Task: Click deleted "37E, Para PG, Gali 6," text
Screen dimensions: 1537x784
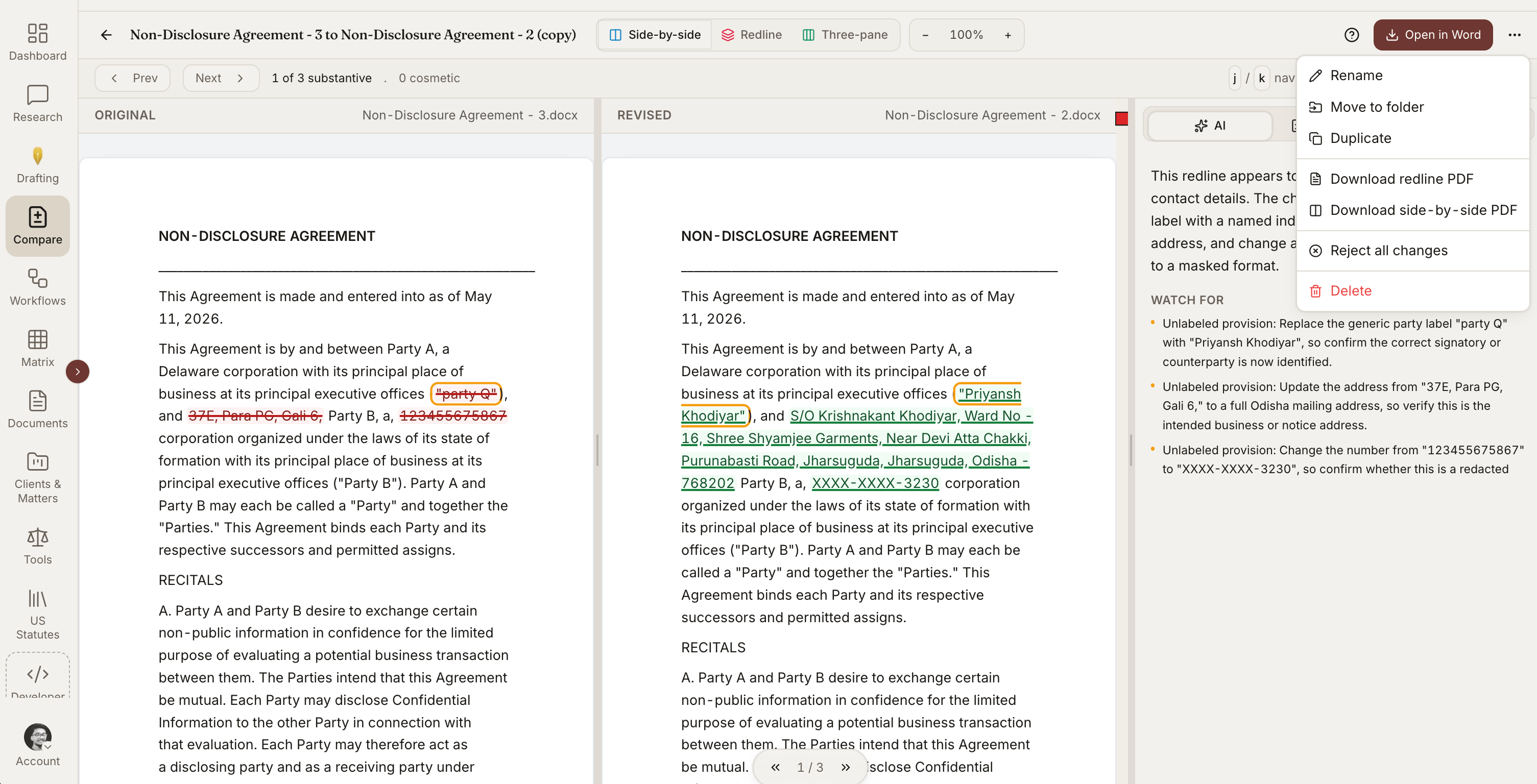Action: [x=255, y=415]
